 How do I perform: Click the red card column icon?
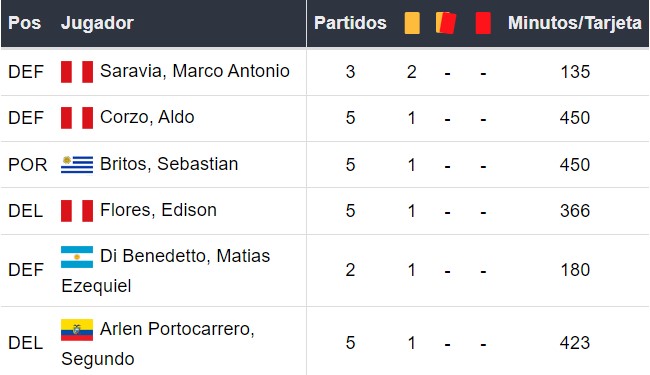483,23
